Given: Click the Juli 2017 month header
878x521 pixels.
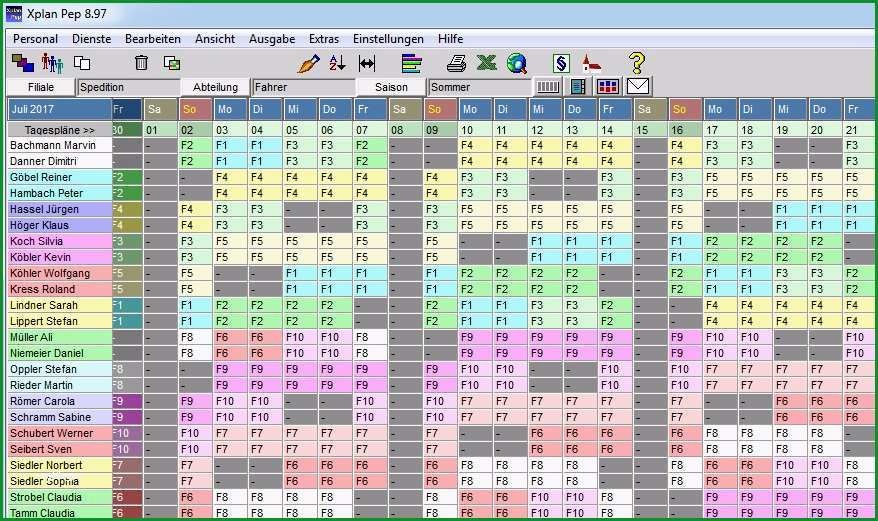Looking at the screenshot, I should [59, 109].
